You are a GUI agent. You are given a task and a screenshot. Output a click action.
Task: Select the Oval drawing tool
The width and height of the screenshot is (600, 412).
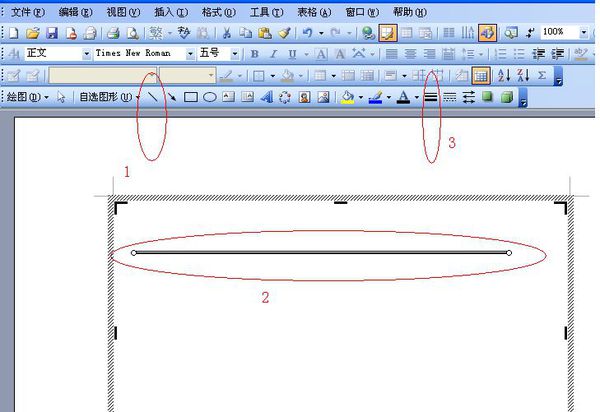pyautogui.click(x=210, y=97)
